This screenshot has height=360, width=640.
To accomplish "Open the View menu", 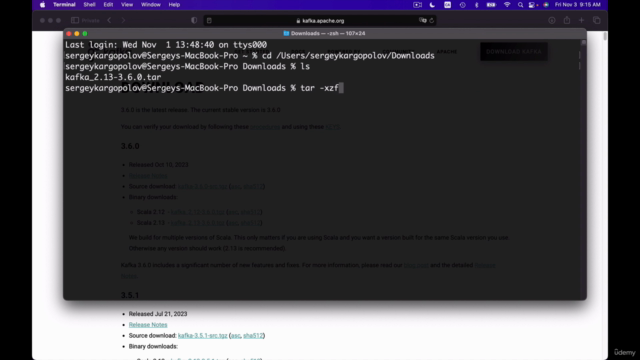I will click(127, 5).
